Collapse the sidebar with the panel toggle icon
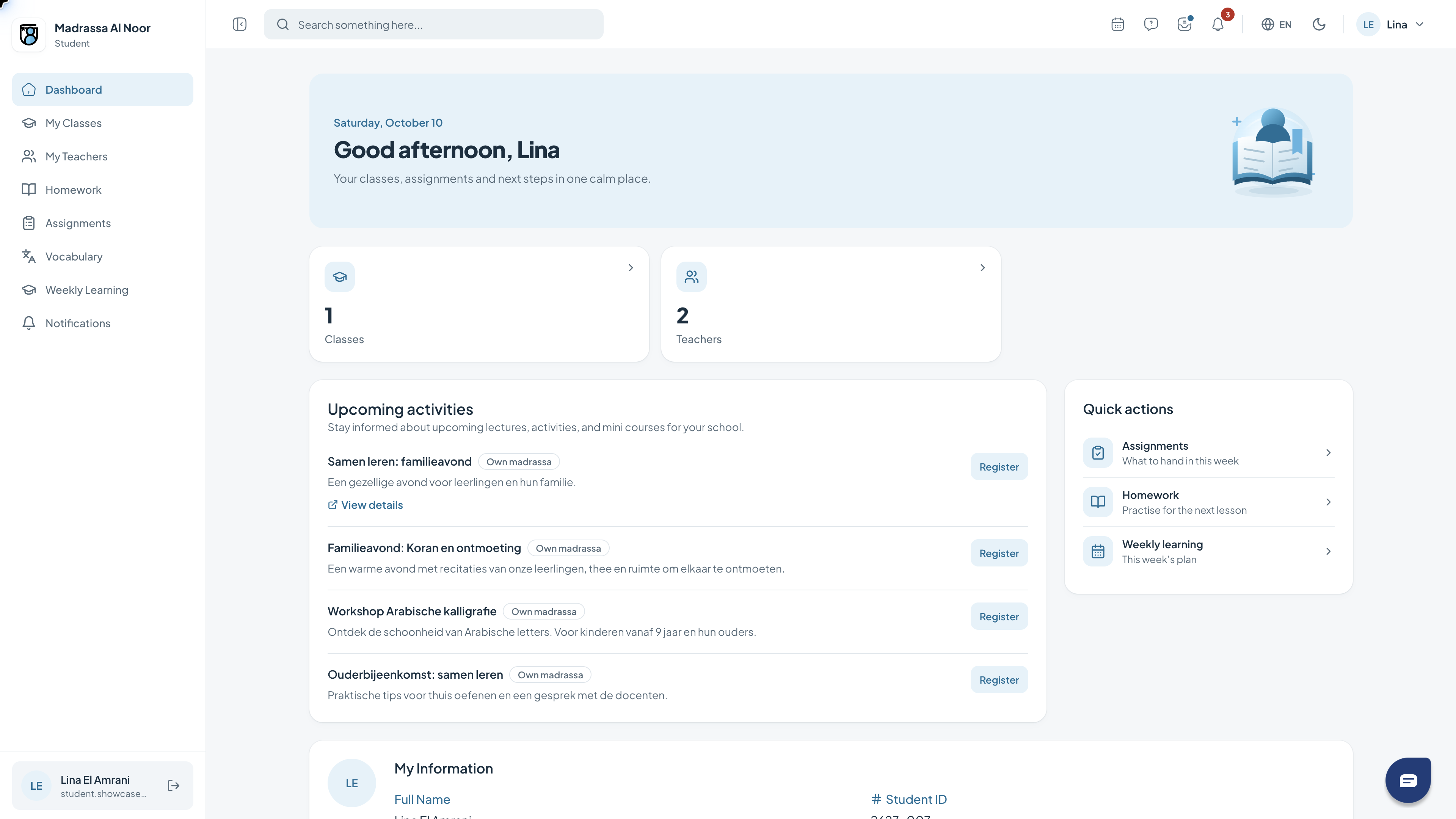The width and height of the screenshot is (1456, 819). [240, 24]
